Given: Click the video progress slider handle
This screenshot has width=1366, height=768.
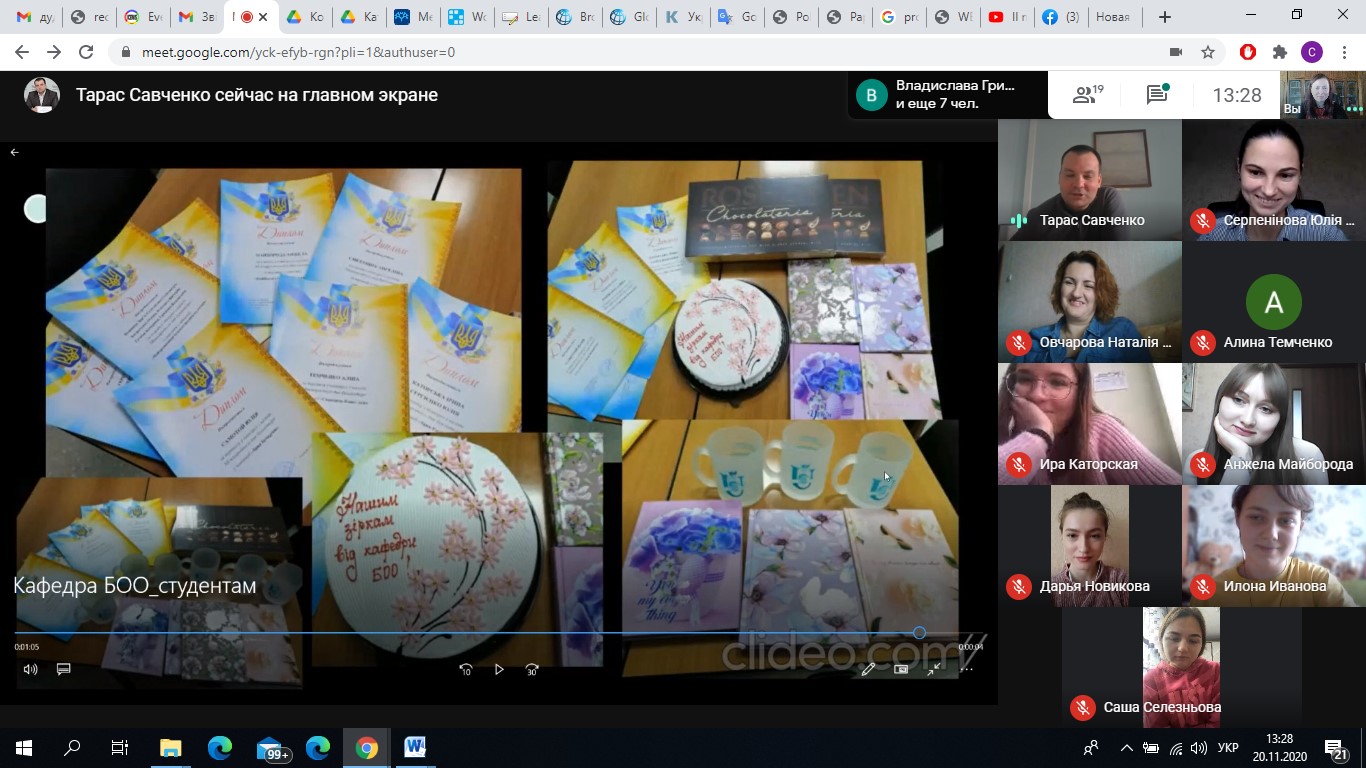Looking at the screenshot, I should pyautogui.click(x=919, y=633).
